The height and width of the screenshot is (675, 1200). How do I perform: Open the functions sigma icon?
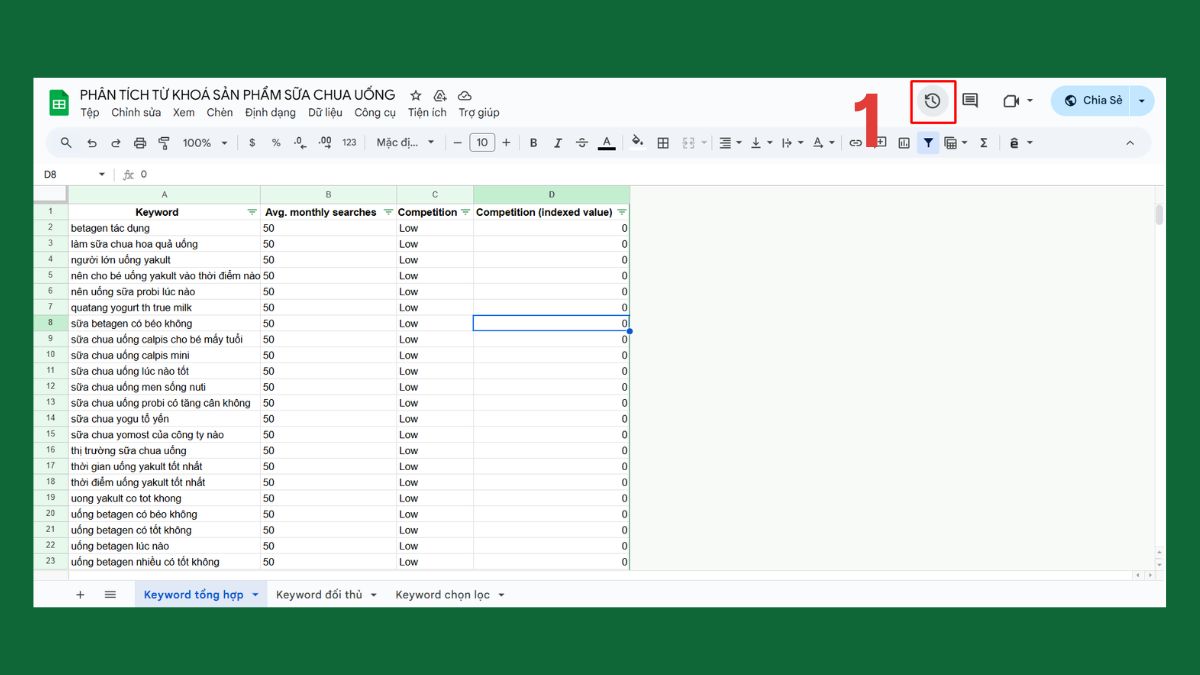pos(983,142)
